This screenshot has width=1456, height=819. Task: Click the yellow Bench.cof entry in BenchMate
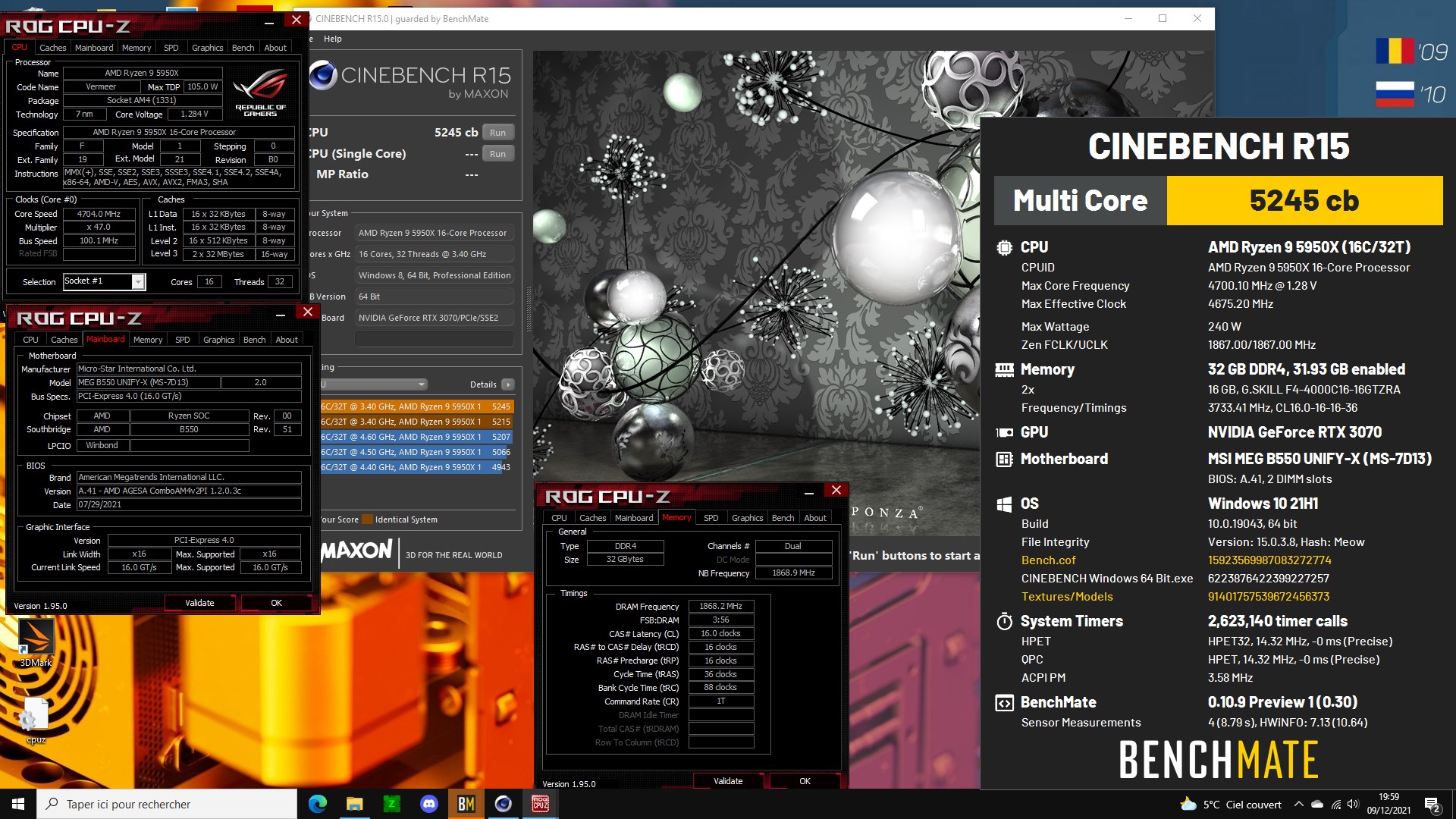click(x=1048, y=560)
